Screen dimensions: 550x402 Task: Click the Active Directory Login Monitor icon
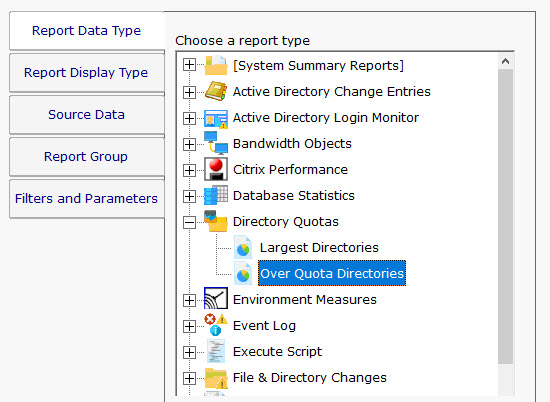click(x=216, y=118)
